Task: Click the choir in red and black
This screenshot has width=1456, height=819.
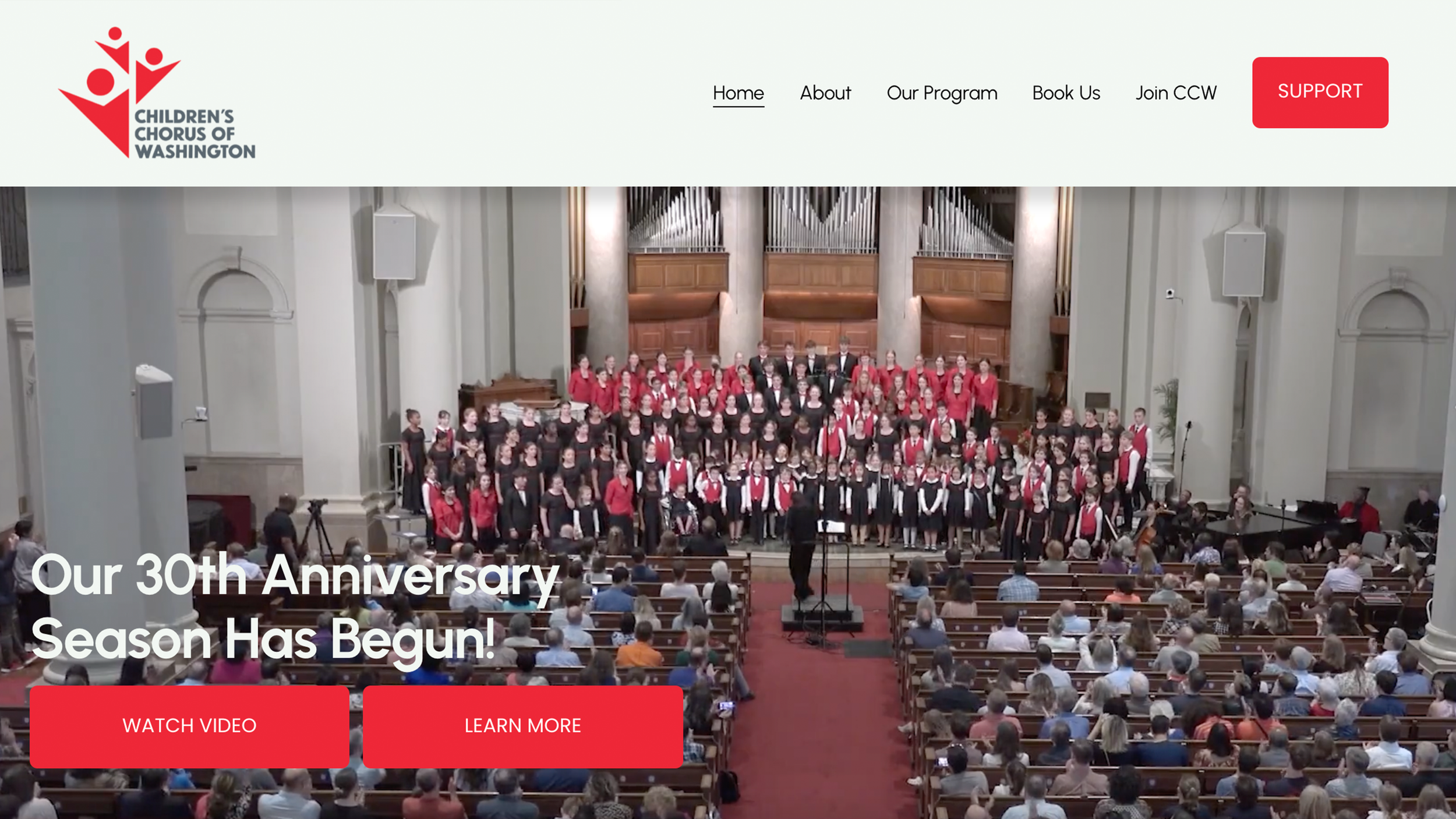Action: [775, 449]
